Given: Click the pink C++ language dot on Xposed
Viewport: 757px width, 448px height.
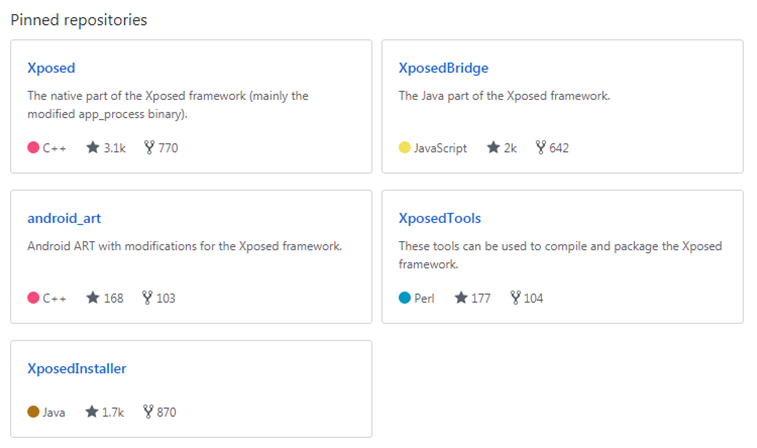Looking at the screenshot, I should (x=33, y=148).
